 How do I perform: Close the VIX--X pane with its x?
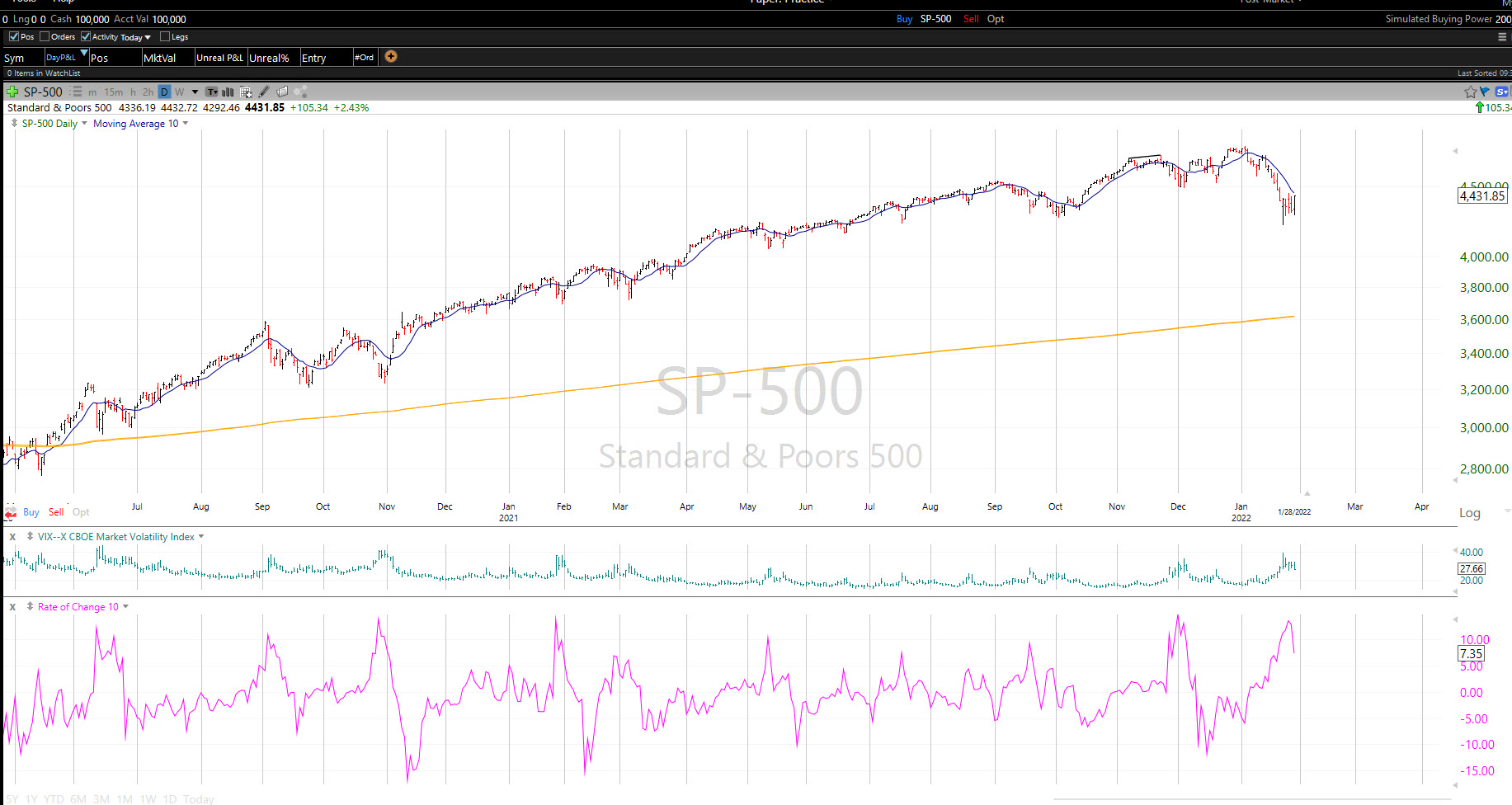12,537
